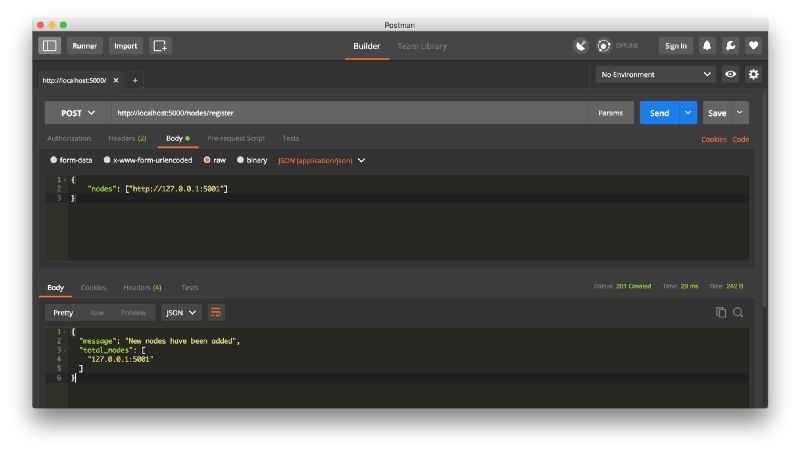This screenshot has width=800, height=454.
Task: Click the heart icon in header
Action: pos(753,45)
